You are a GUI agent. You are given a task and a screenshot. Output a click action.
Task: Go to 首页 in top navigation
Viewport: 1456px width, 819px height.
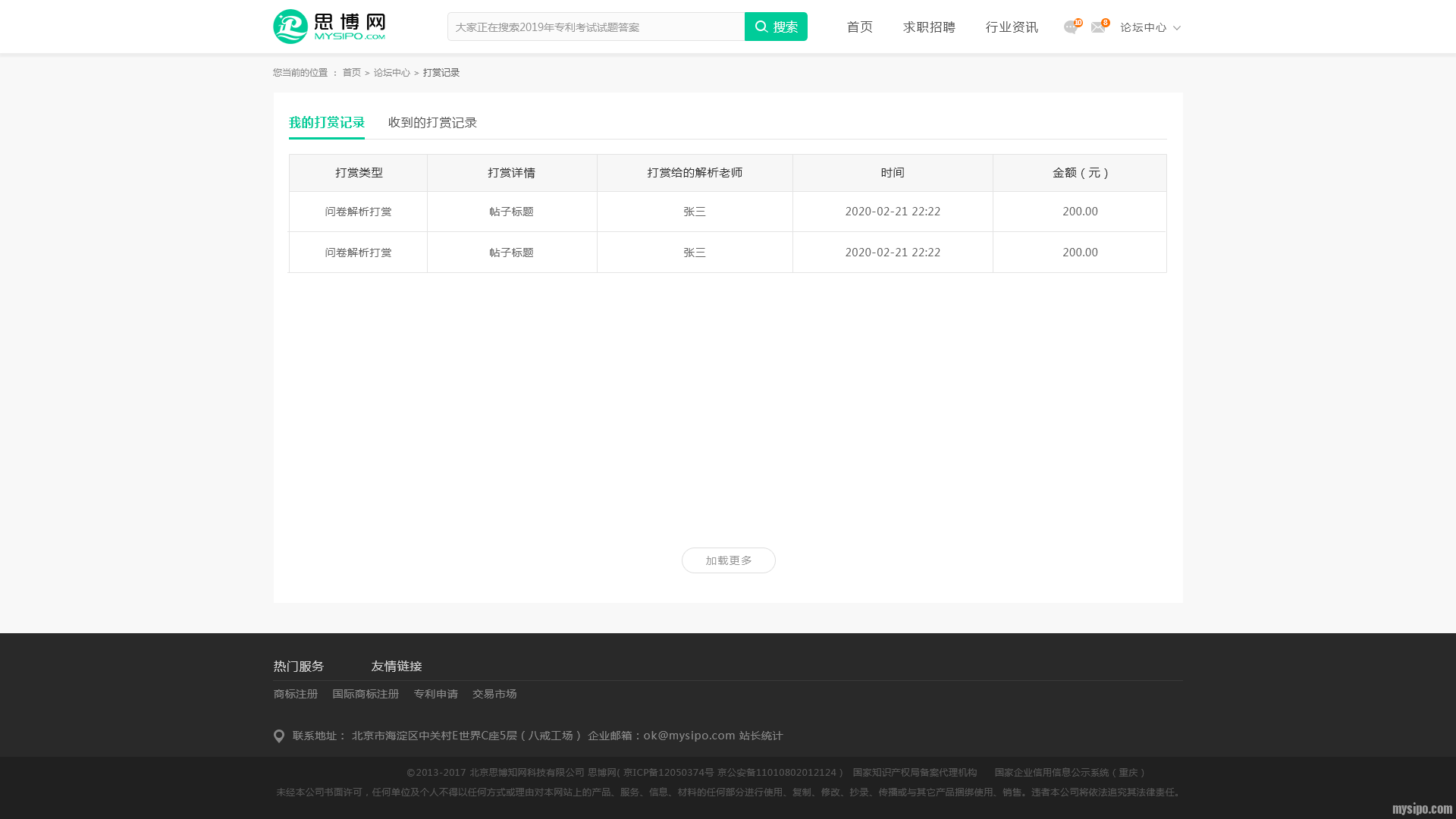[x=859, y=27]
